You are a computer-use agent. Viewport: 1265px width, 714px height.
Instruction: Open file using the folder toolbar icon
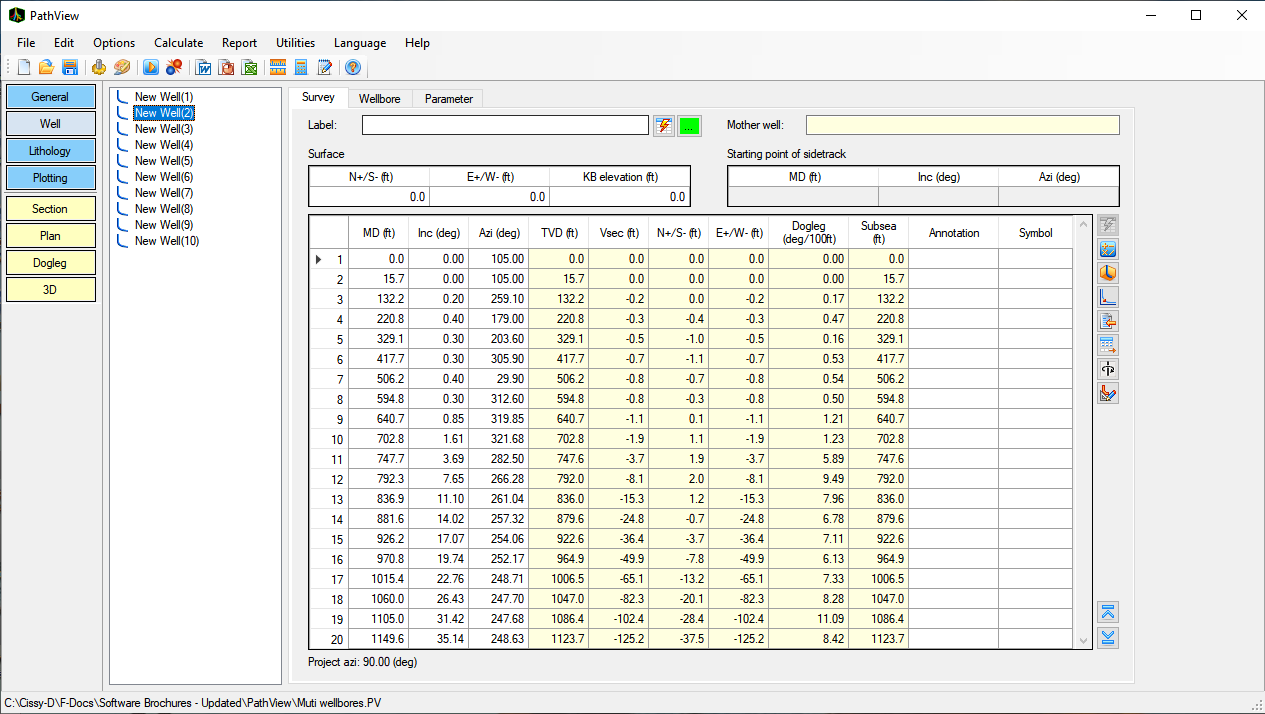tap(46, 68)
